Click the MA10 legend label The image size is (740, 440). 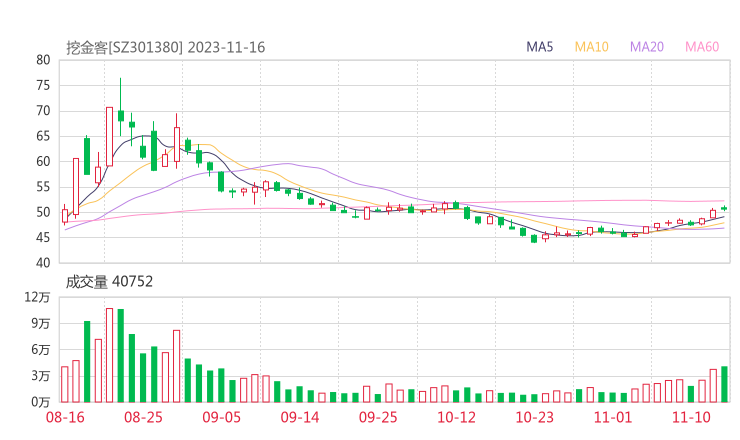coord(591,47)
